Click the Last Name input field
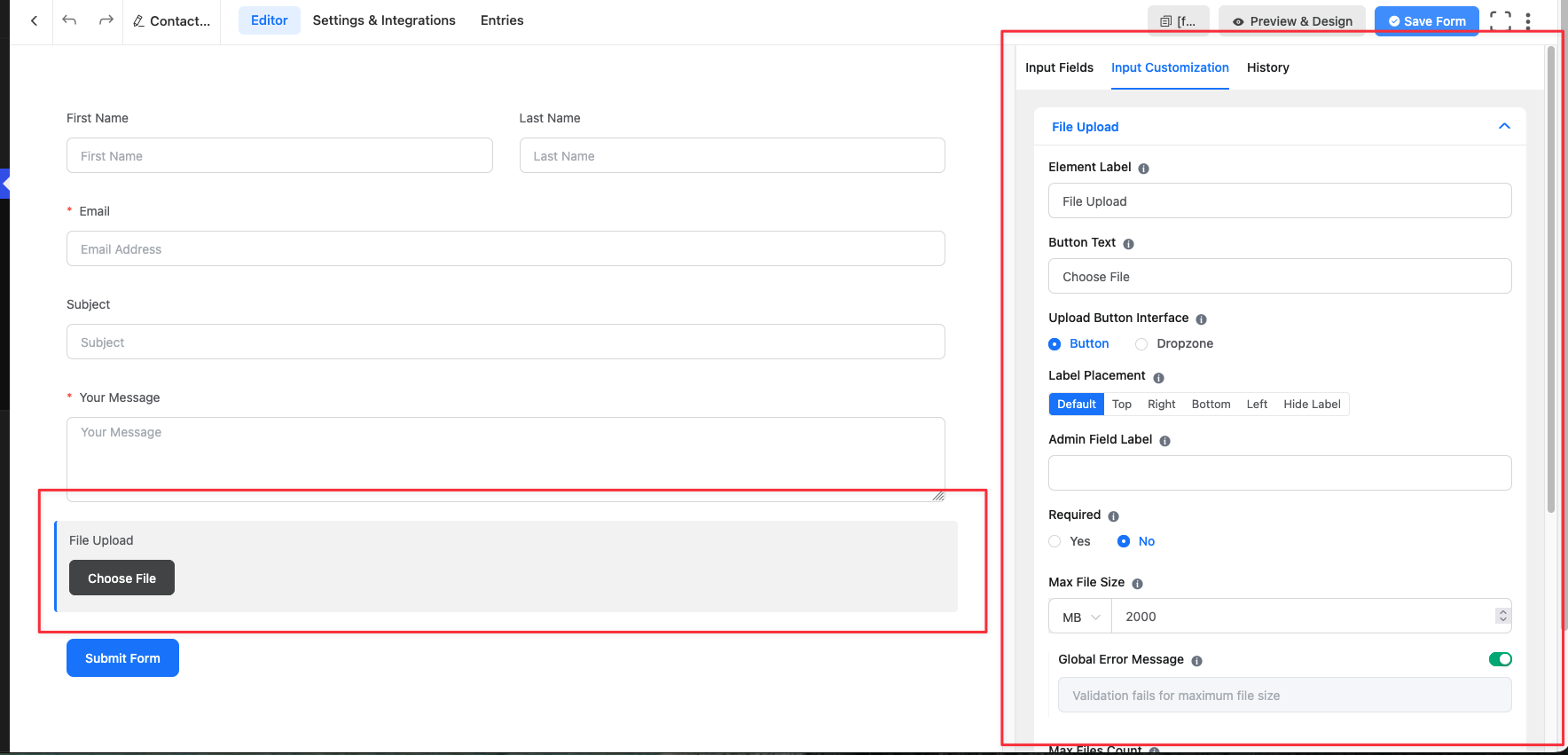Viewport: 1568px width, 755px height. 732,155
